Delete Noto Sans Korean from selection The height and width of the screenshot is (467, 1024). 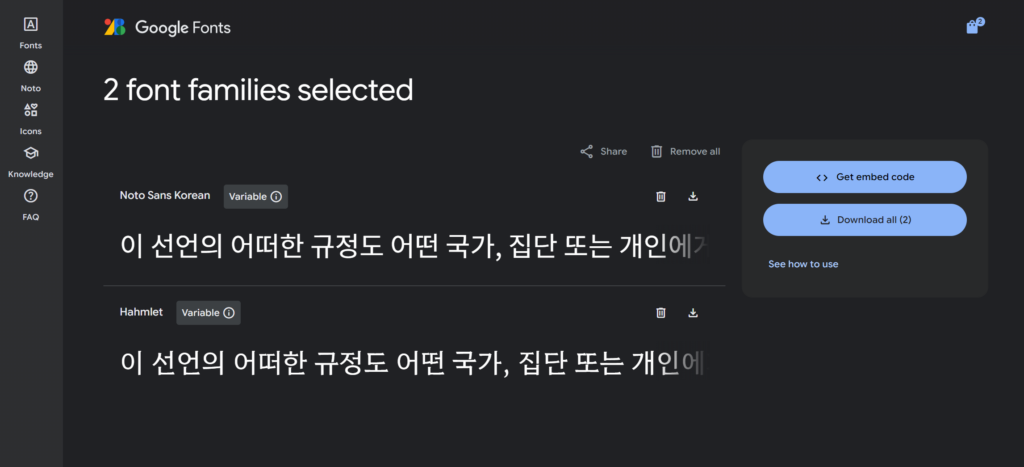[x=660, y=197]
